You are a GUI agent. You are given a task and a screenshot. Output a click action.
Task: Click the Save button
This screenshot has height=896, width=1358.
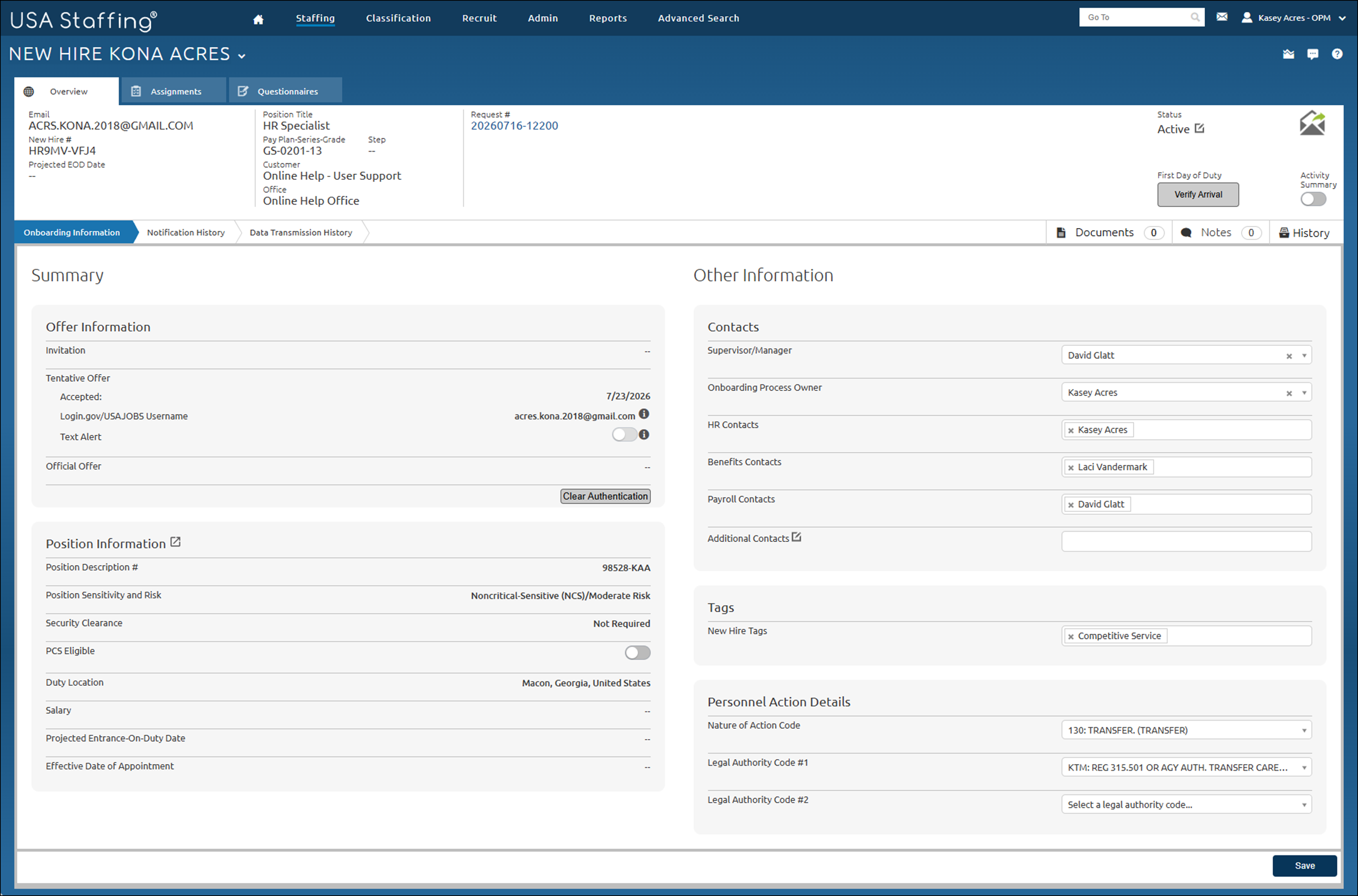tap(1304, 866)
